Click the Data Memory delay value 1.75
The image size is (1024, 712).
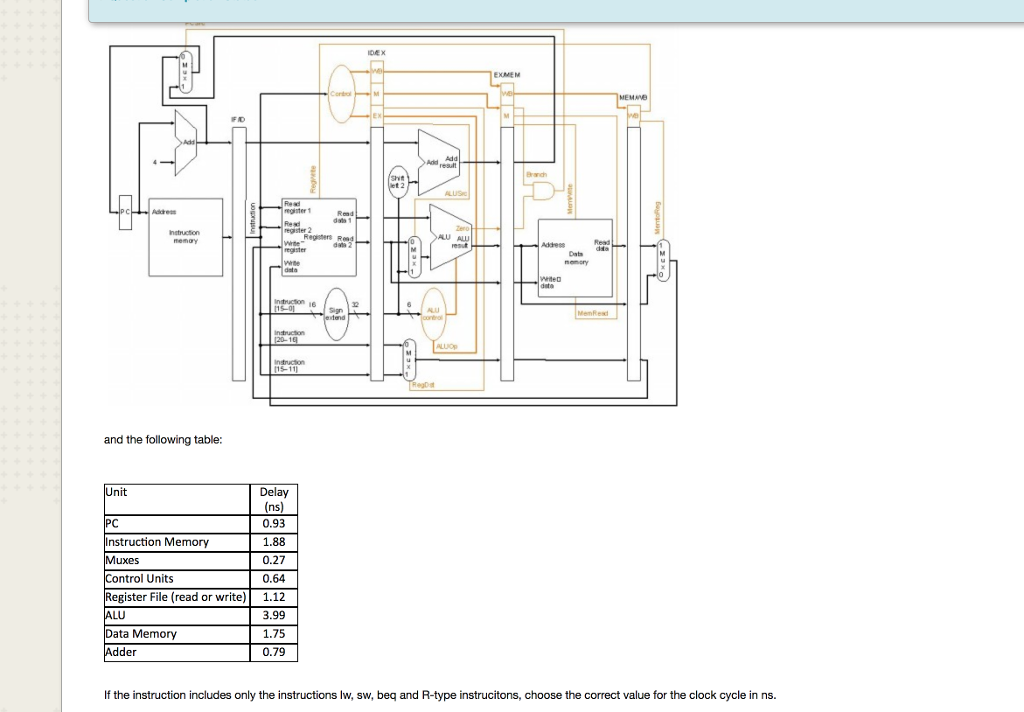coord(273,634)
